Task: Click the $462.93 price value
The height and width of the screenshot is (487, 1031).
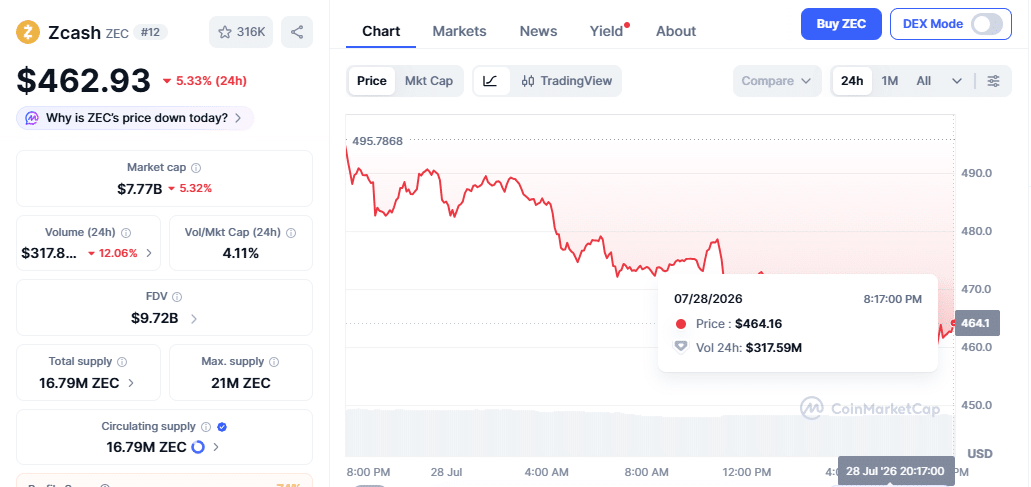Action: pos(84,81)
